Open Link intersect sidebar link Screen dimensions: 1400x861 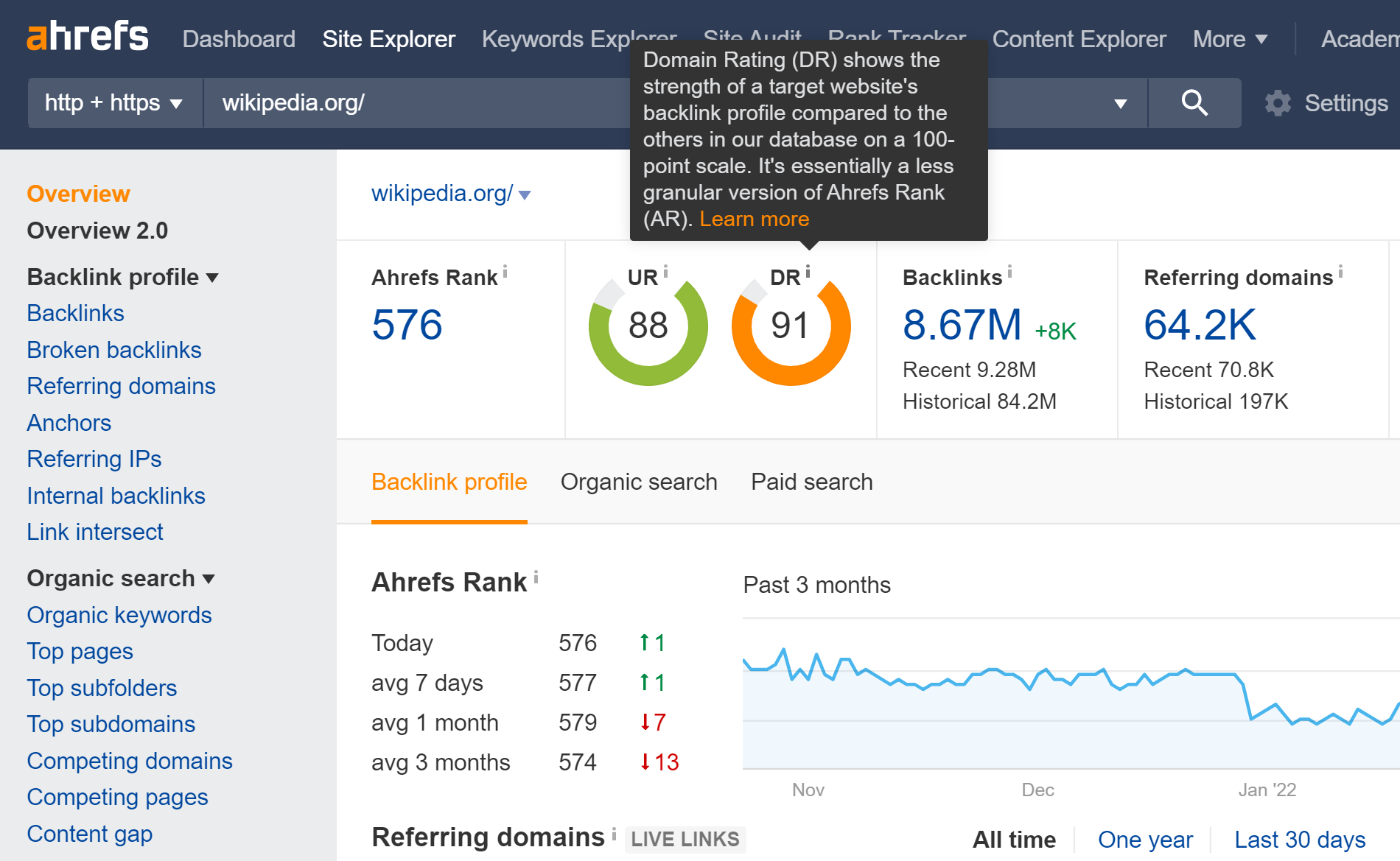(x=95, y=532)
